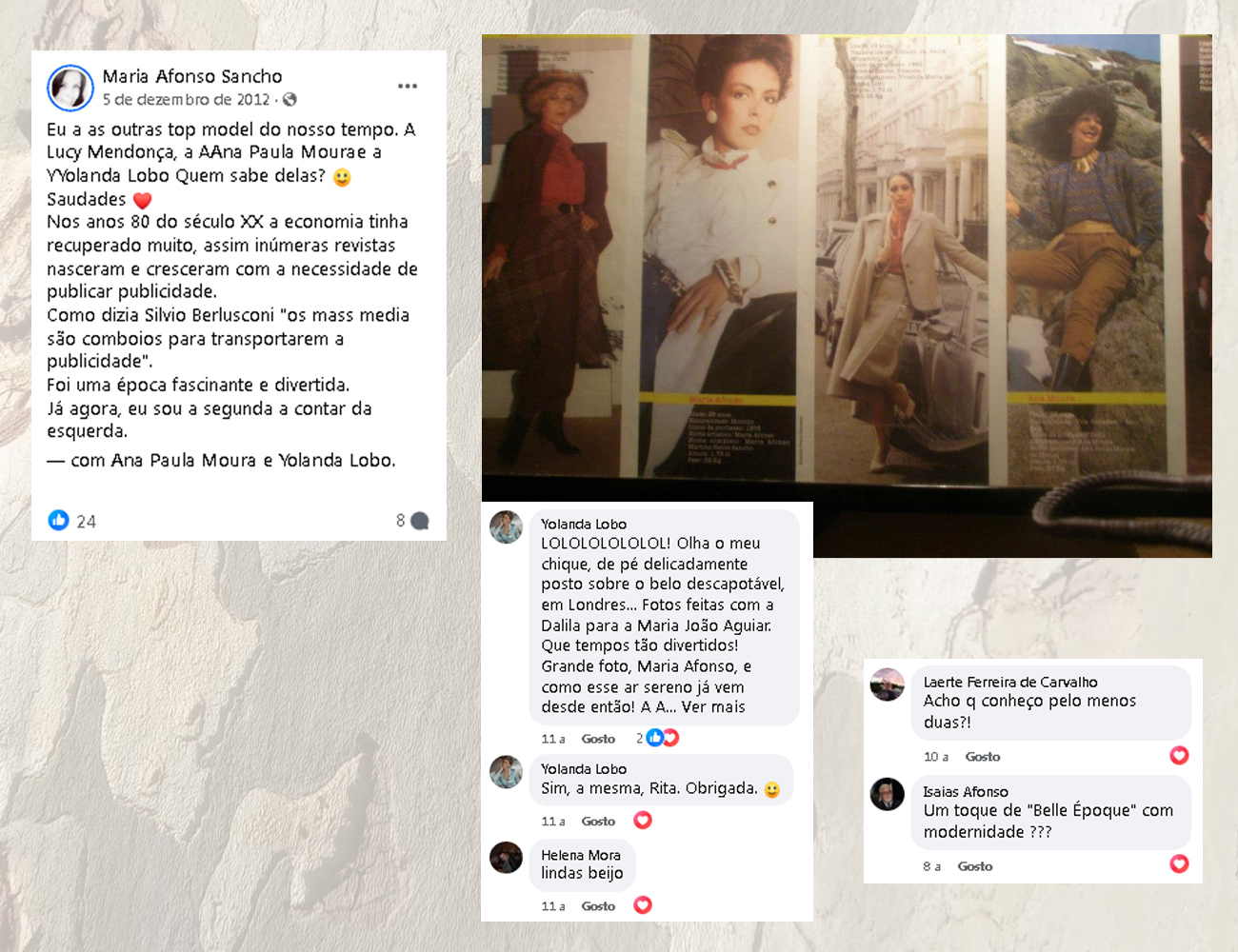Open Maria Afonso Sancho's name link
The image size is (1238, 952).
tap(192, 76)
